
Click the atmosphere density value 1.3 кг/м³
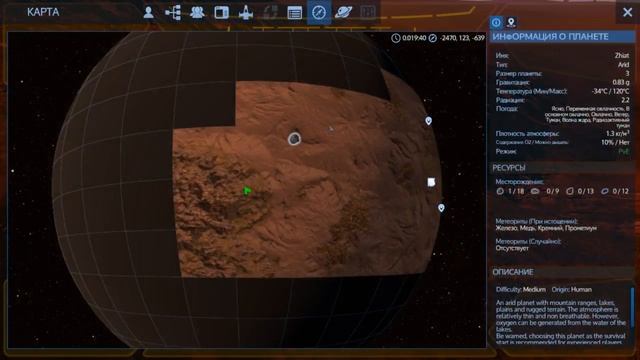pyautogui.click(x=618, y=133)
